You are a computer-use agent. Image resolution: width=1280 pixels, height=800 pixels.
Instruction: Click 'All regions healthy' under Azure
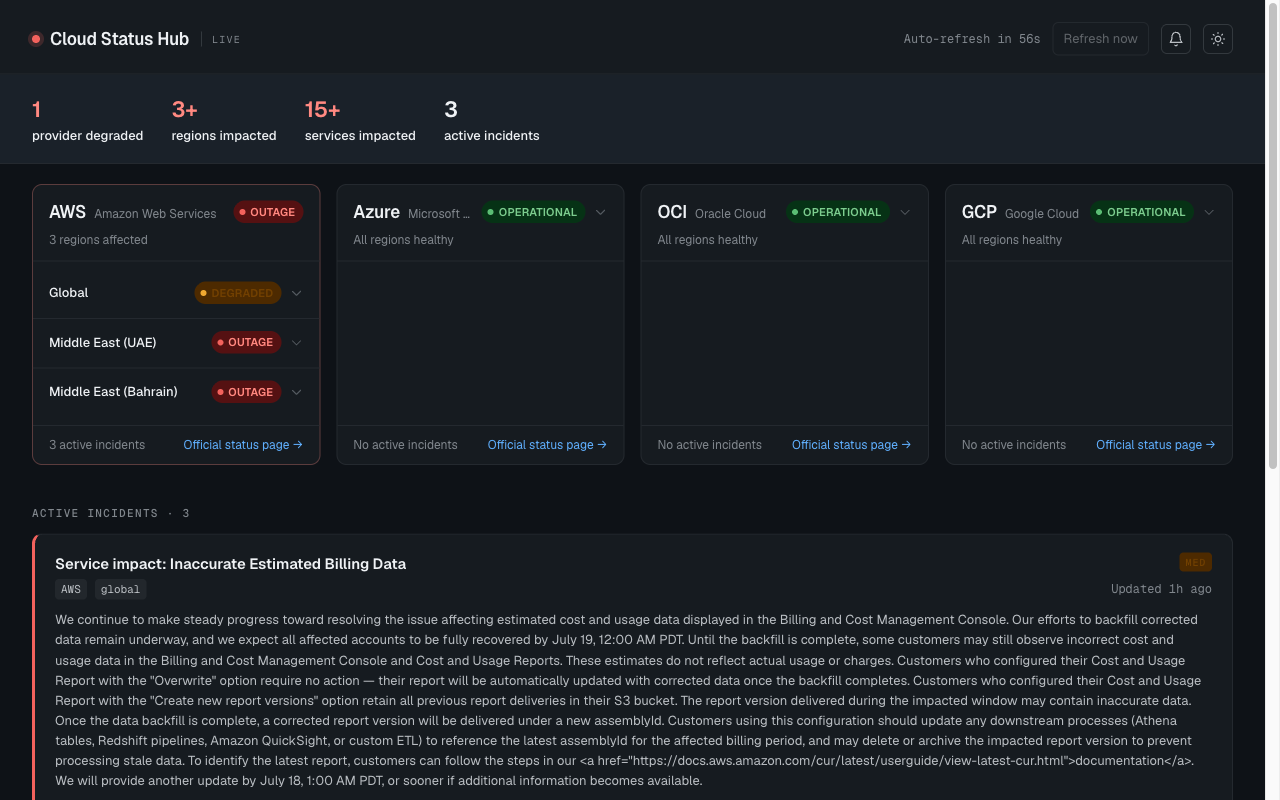[x=403, y=240]
